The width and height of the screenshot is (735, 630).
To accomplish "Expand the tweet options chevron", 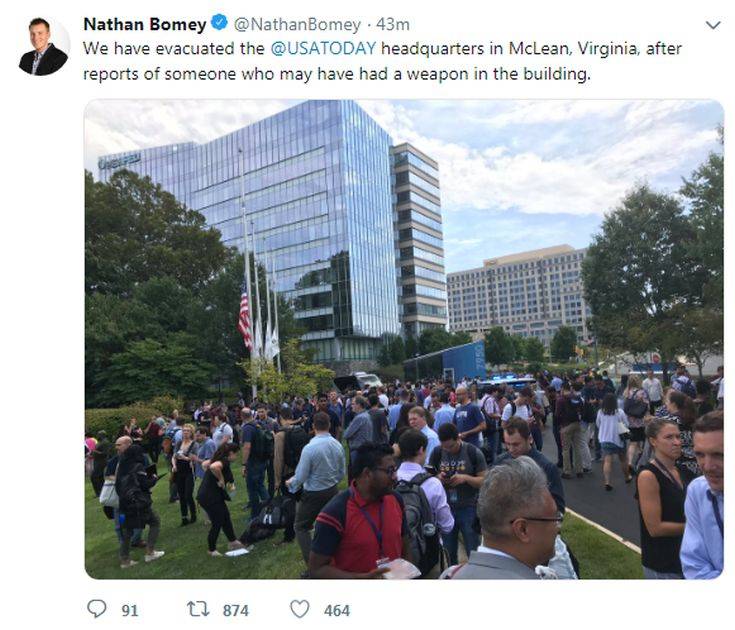I will (x=713, y=25).
